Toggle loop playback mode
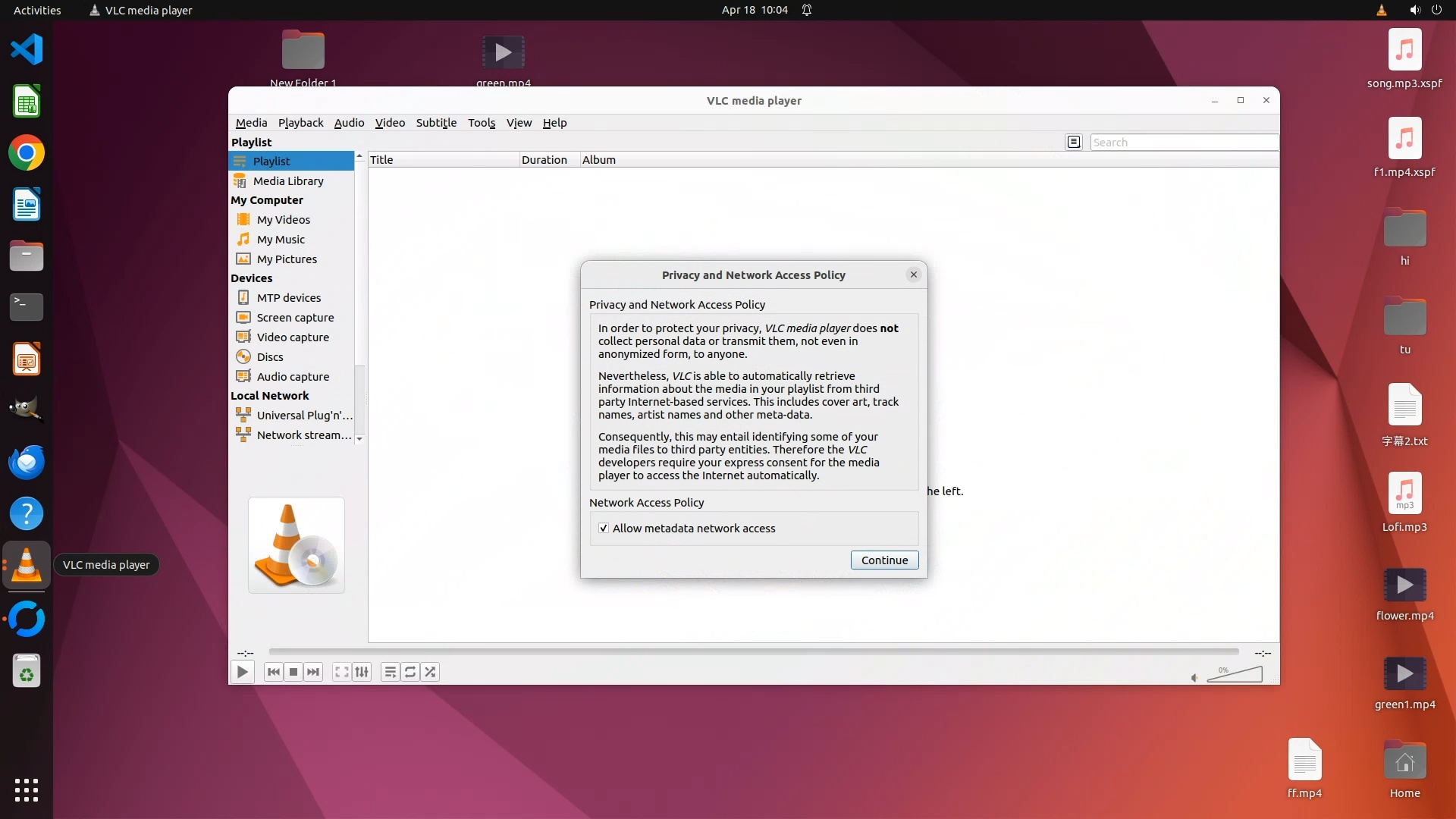Screen dimensions: 1456x819 [x=410, y=672]
